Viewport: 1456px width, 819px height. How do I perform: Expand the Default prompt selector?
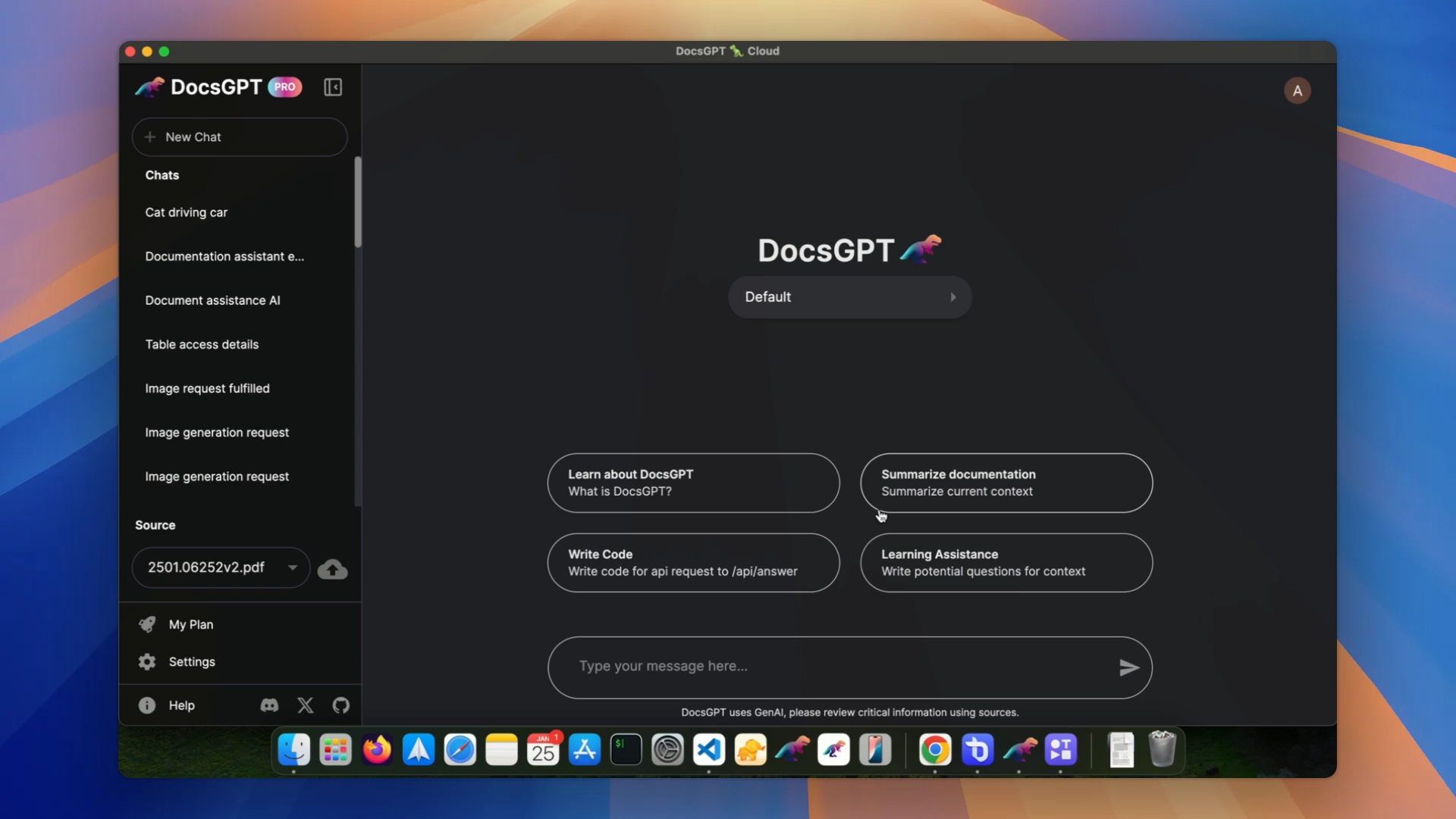tap(849, 297)
